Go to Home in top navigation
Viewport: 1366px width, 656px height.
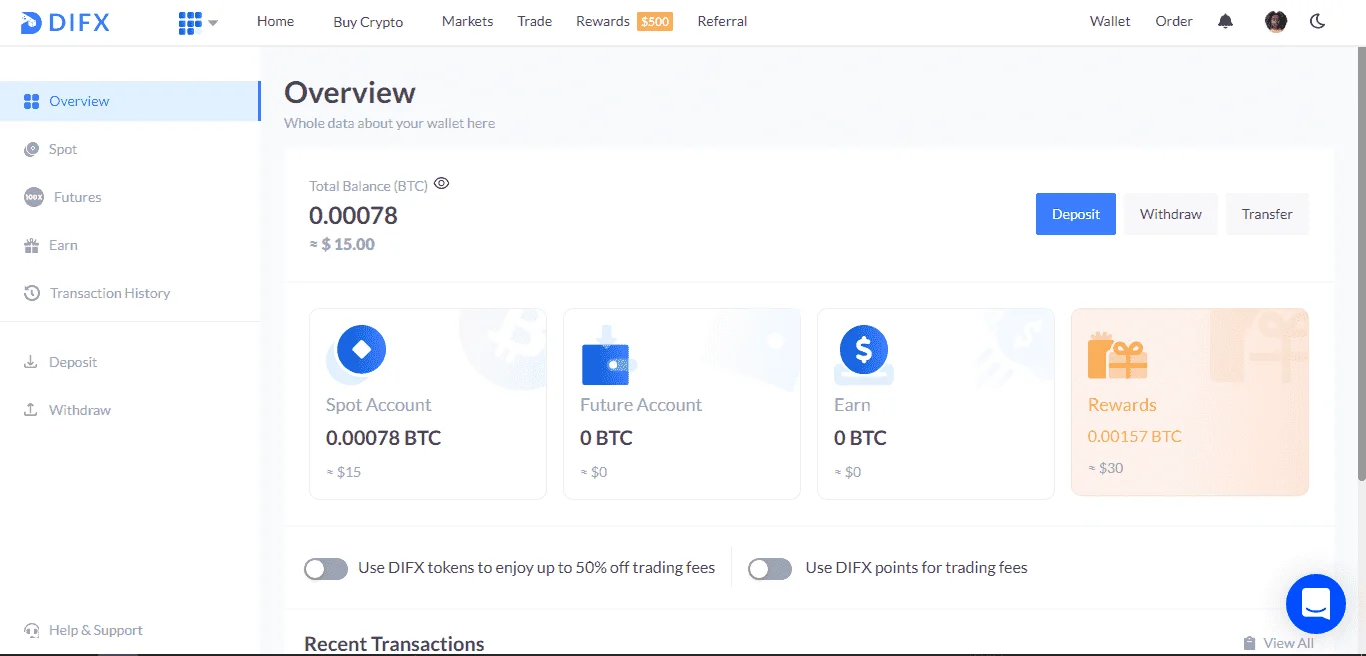pos(275,21)
